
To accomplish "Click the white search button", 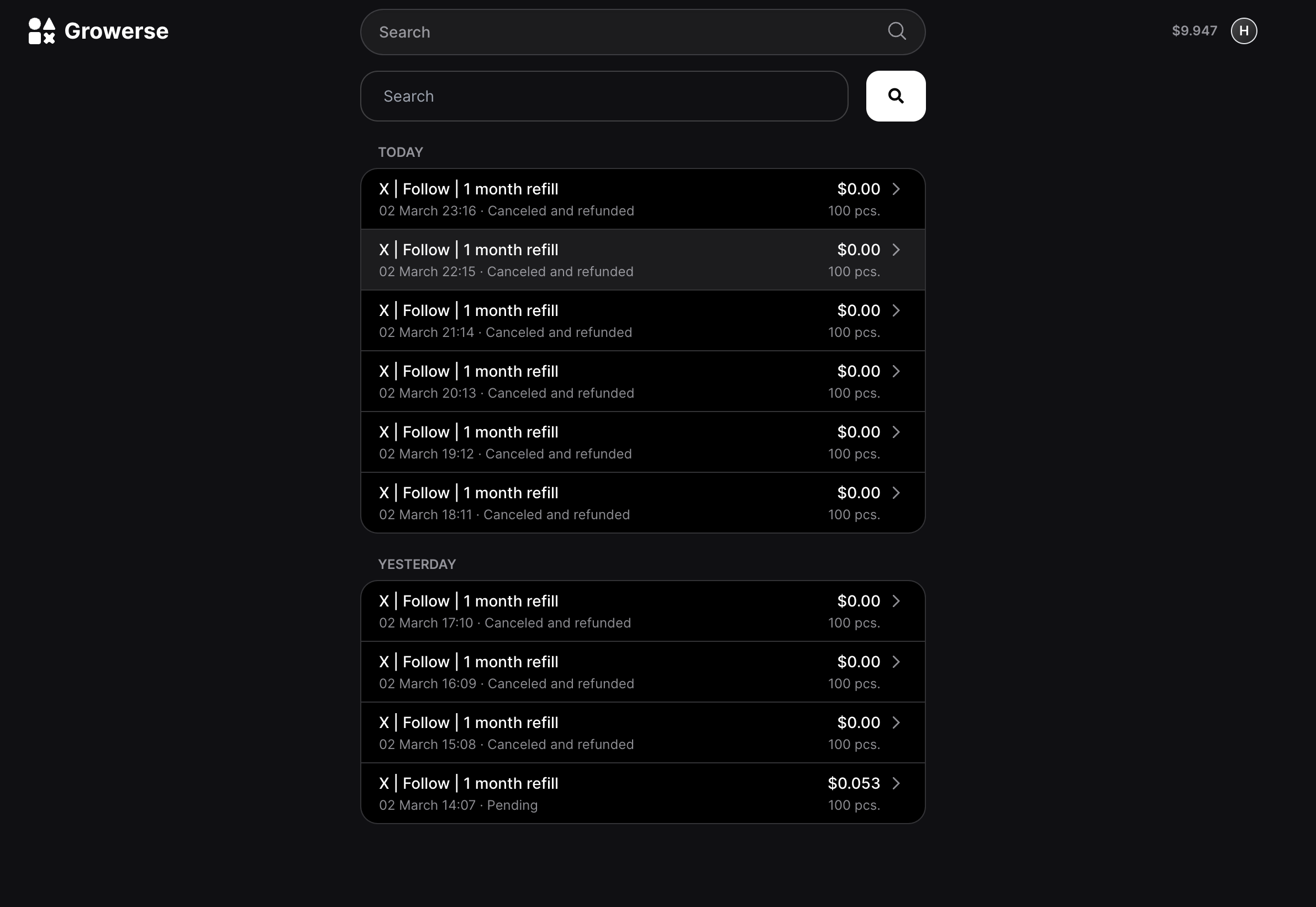I will pyautogui.click(x=896, y=96).
